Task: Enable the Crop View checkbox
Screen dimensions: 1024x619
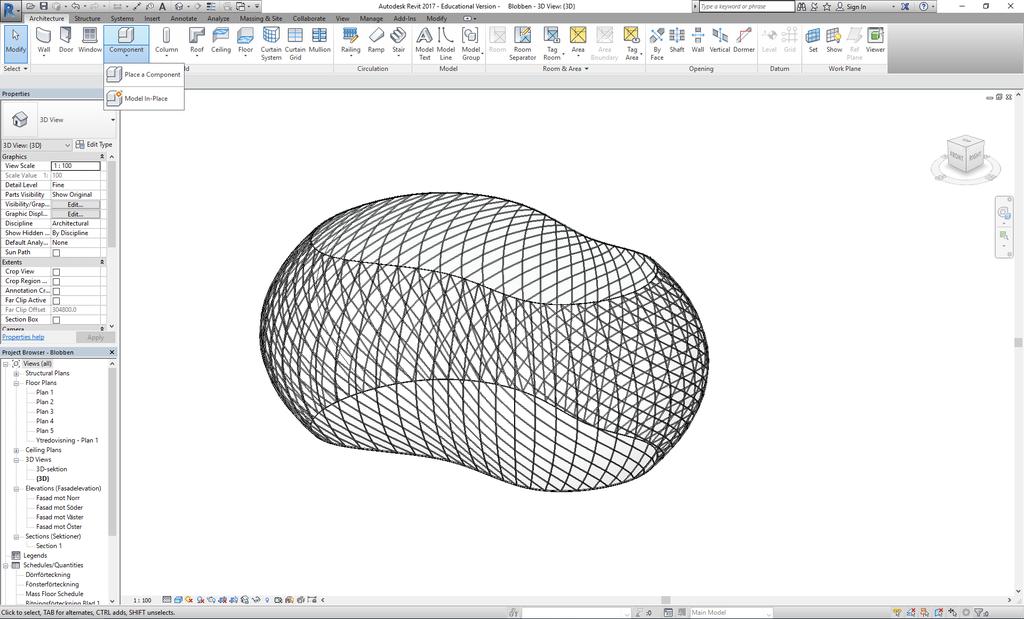Action: click(x=56, y=272)
